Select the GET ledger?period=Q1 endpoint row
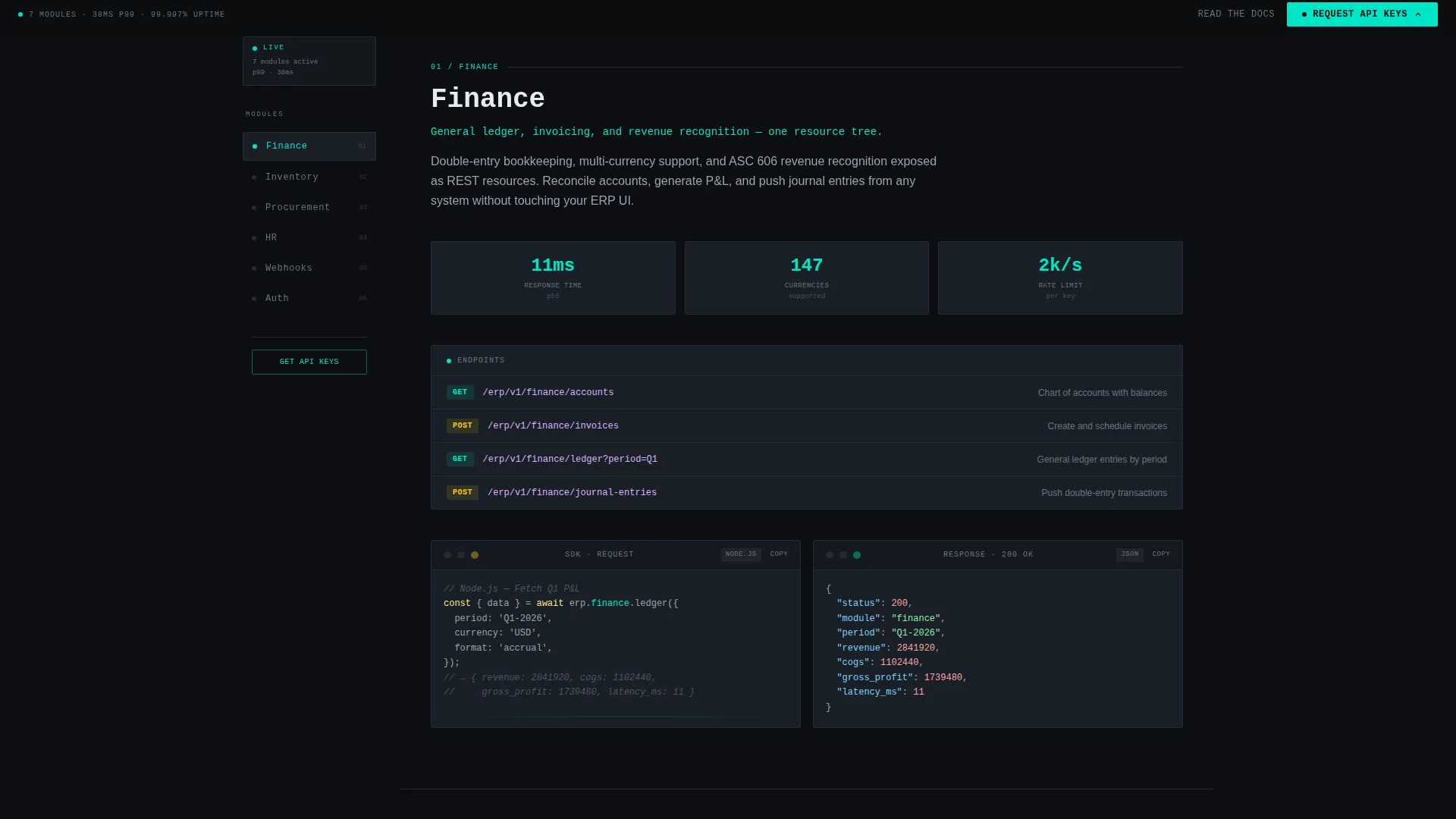Viewport: 1456px width, 819px height. 806,460
